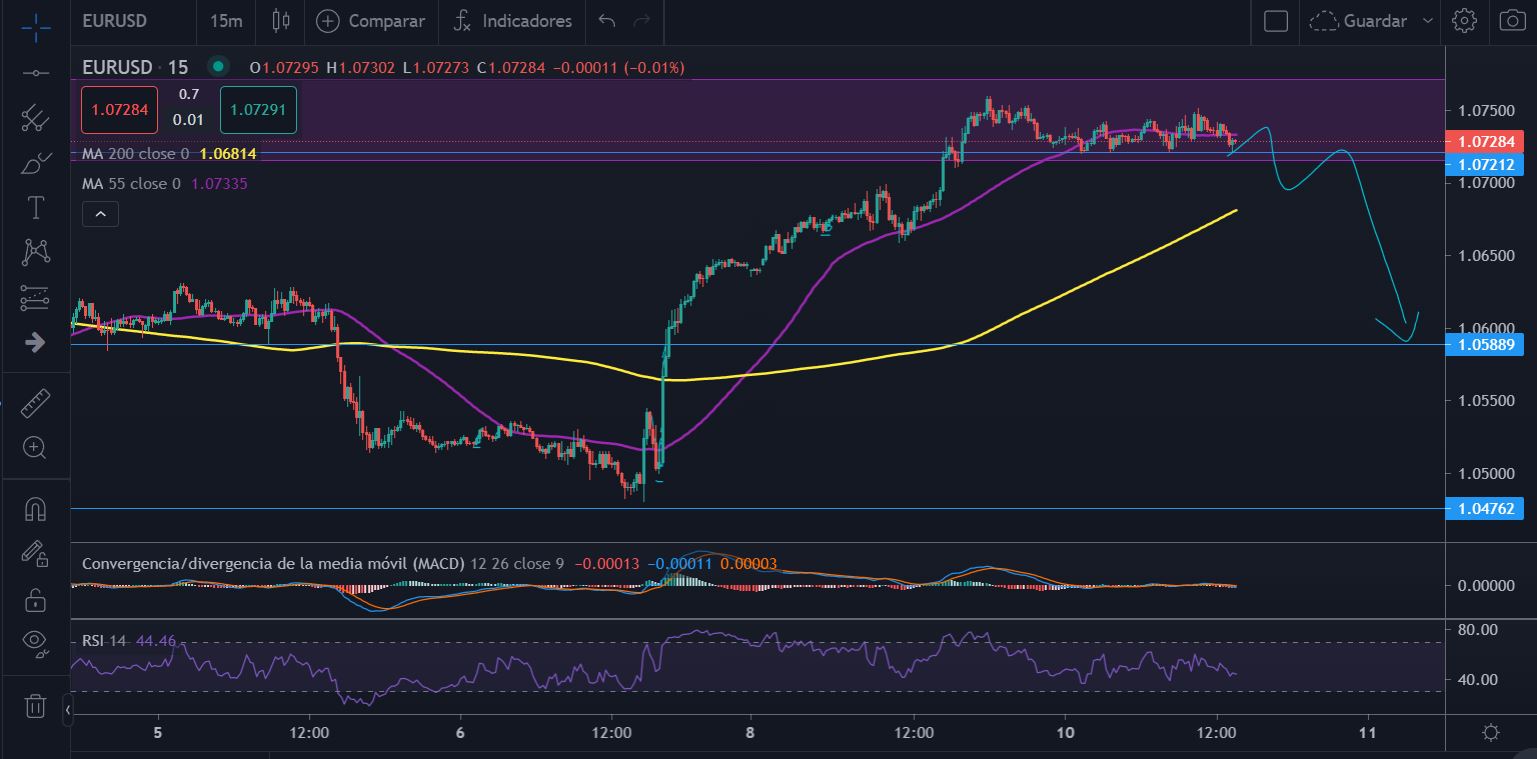Click the MA 200 value 1.06814
This screenshot has height=759, width=1537.
(228, 154)
